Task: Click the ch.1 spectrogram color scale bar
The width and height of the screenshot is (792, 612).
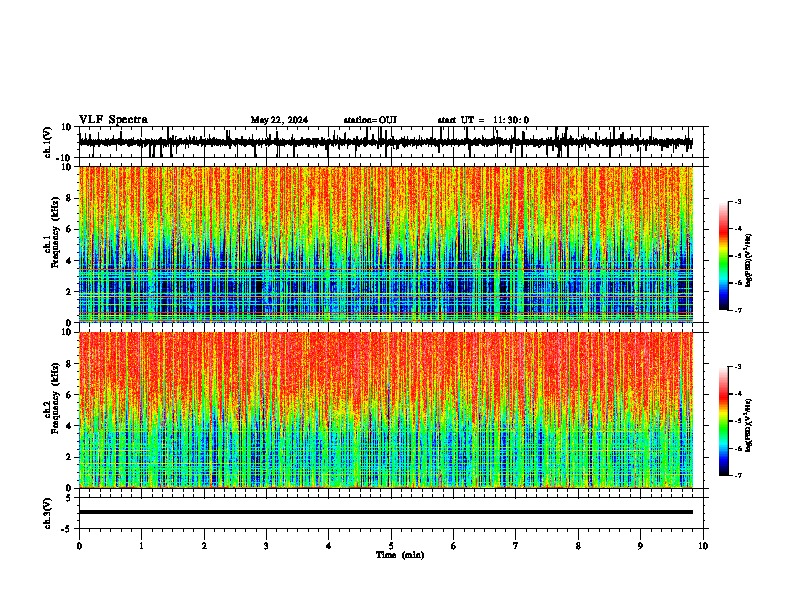Action: coord(724,256)
